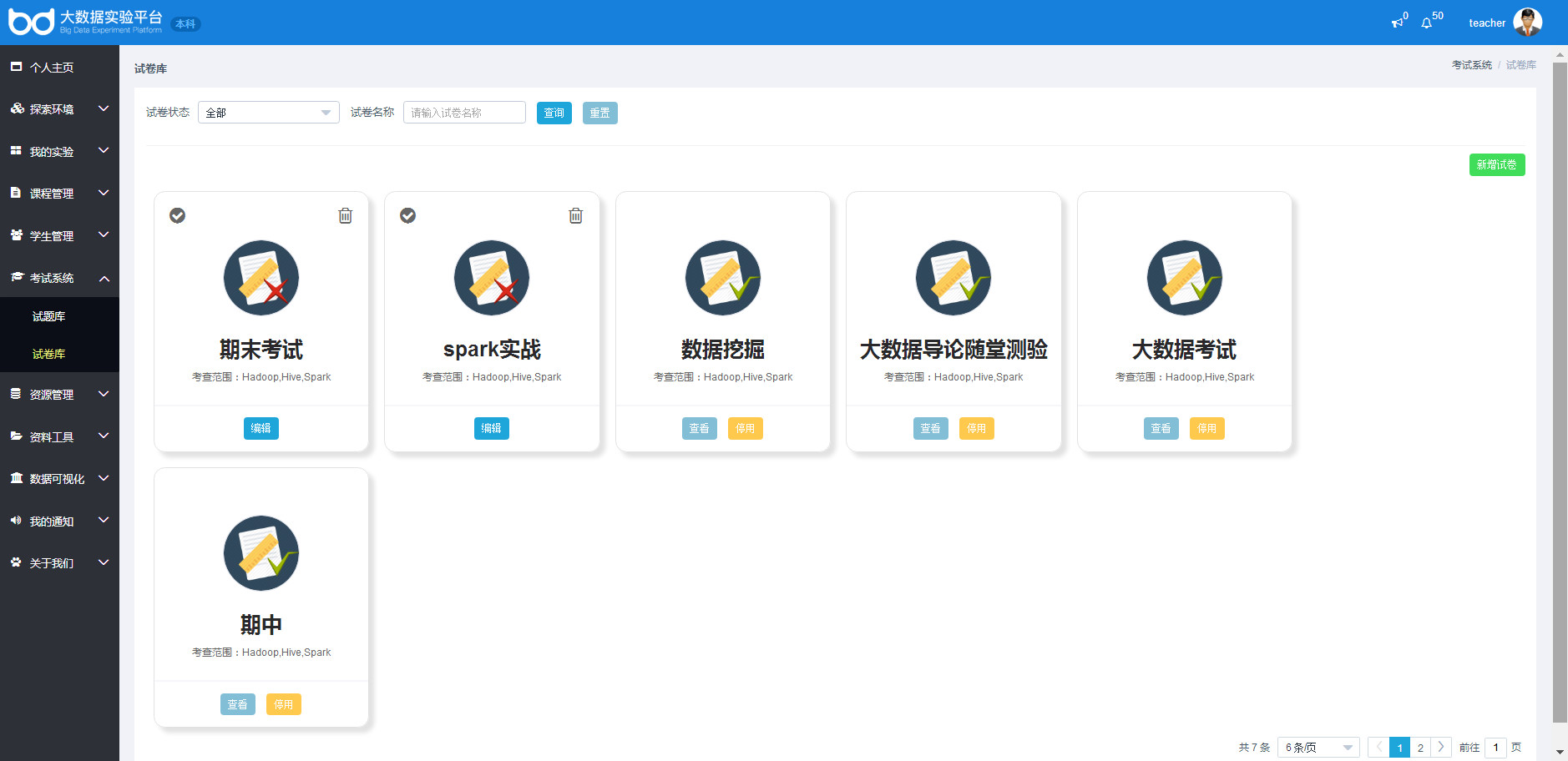
Task: Go to page 2 in pagination
Action: tap(1420, 748)
